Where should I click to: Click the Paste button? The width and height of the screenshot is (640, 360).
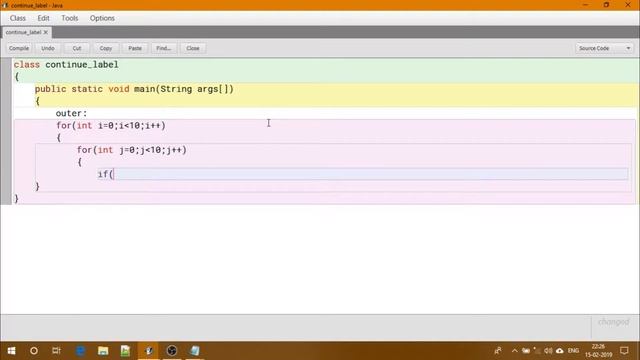135,48
